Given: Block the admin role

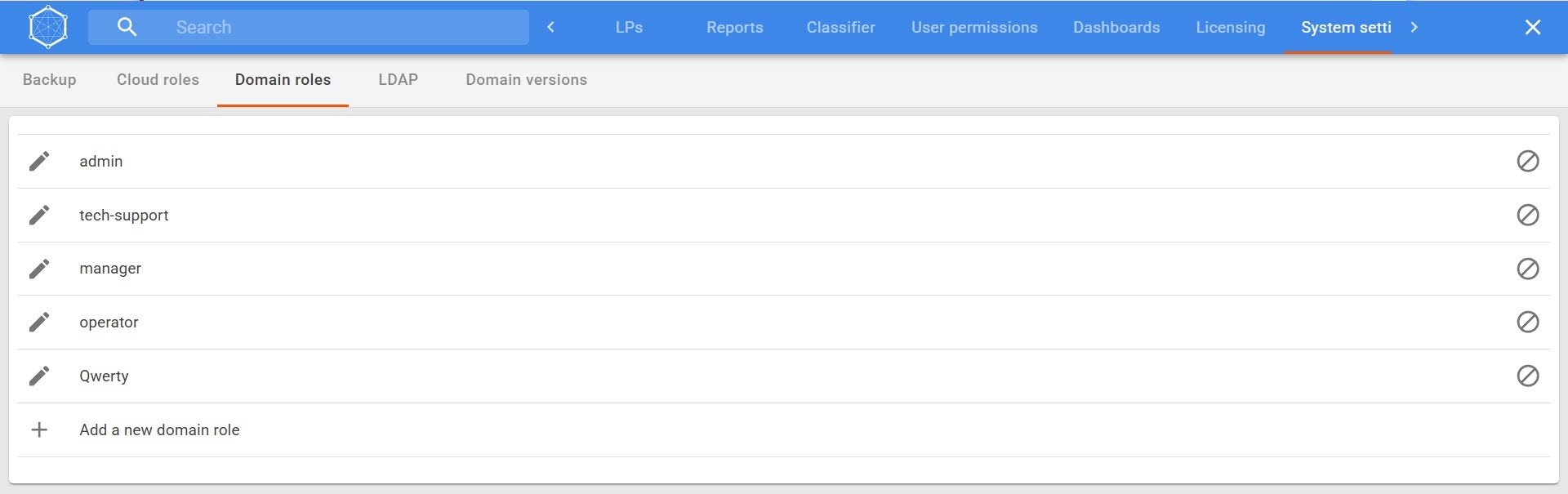Looking at the screenshot, I should (1527, 162).
